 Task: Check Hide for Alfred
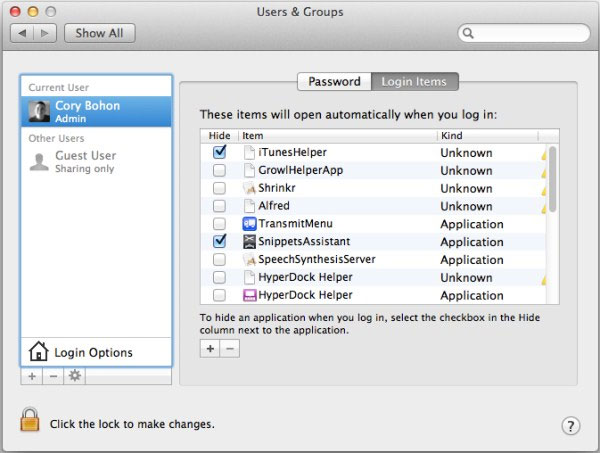[219, 206]
